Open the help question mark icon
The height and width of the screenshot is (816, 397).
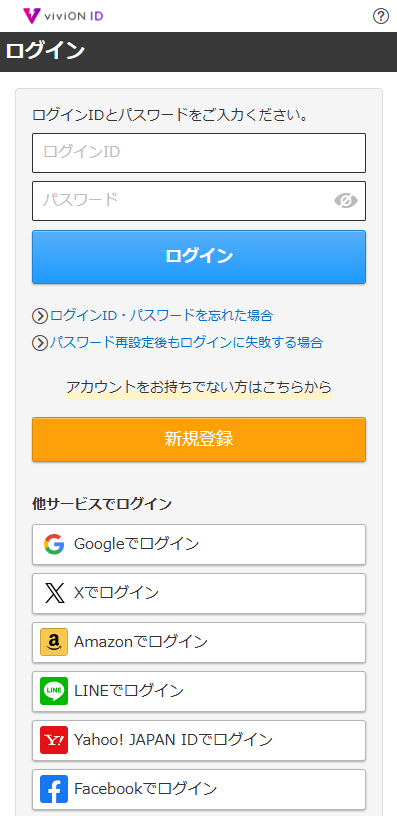[x=381, y=17]
